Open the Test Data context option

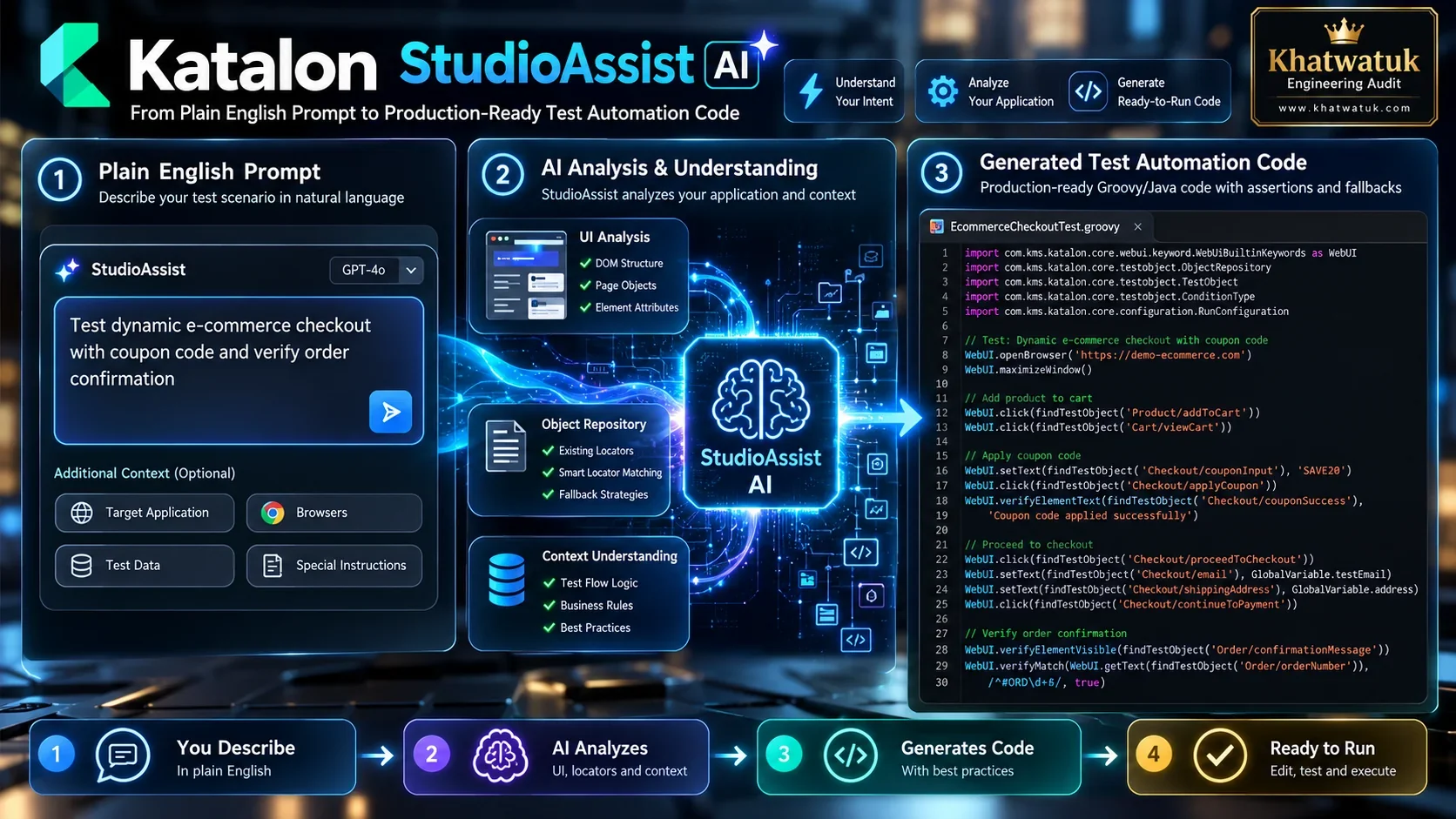tap(145, 566)
